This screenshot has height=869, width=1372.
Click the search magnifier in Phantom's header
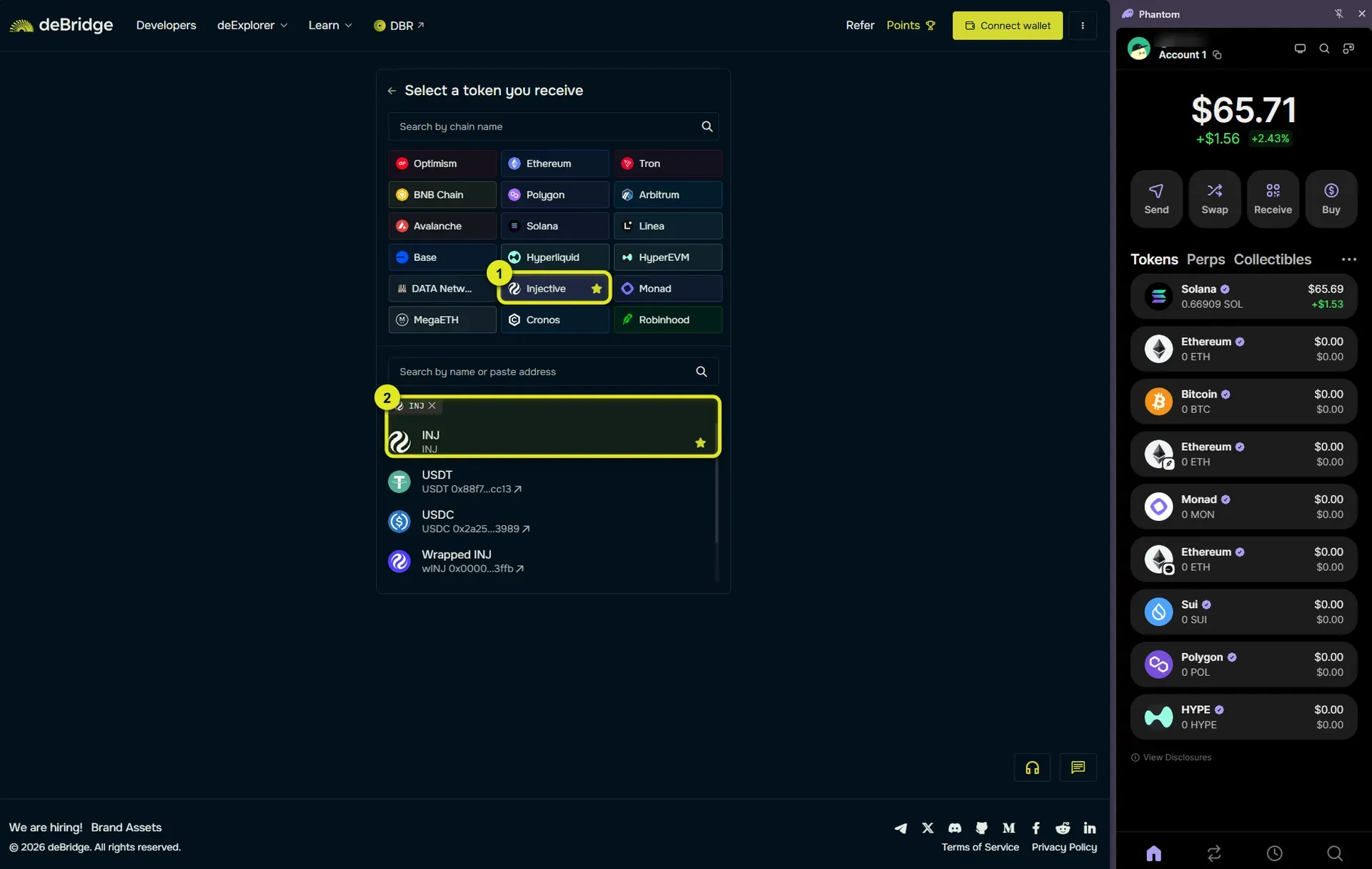[x=1324, y=49]
